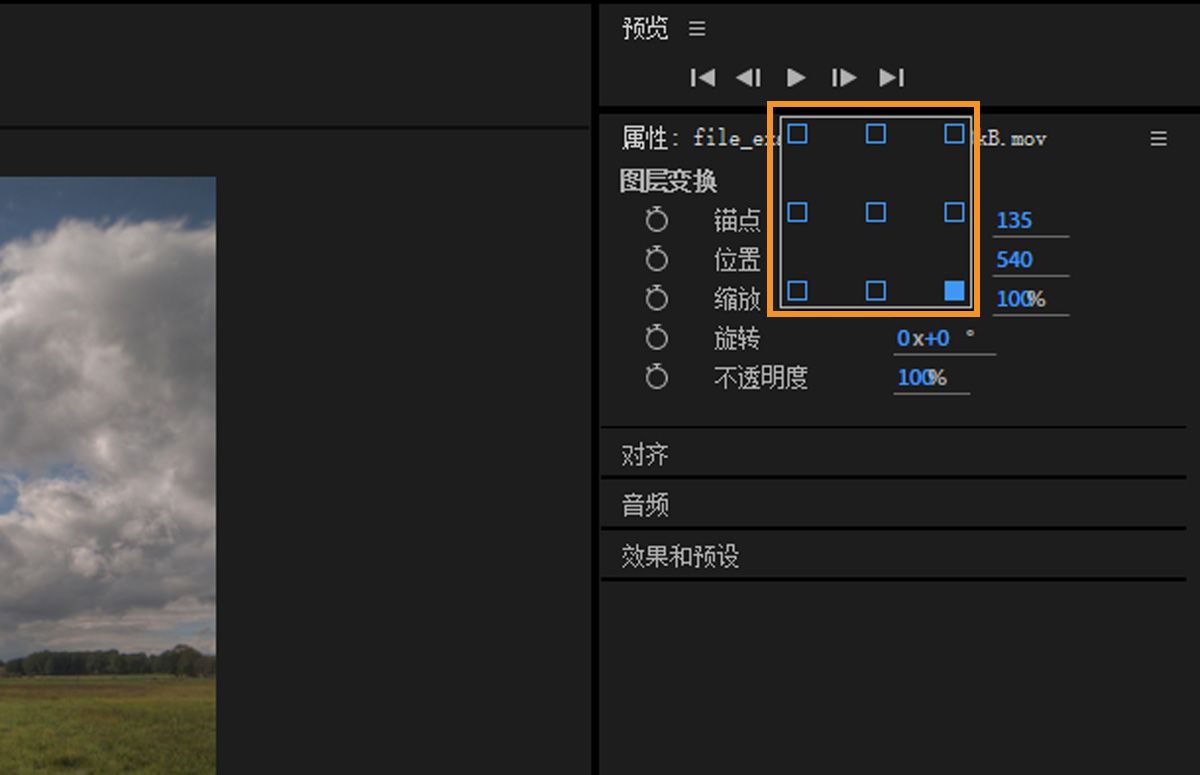This screenshot has width=1200, height=775.
Task: Toggle the 旋转 (rotation) stopwatch
Action: [x=657, y=338]
